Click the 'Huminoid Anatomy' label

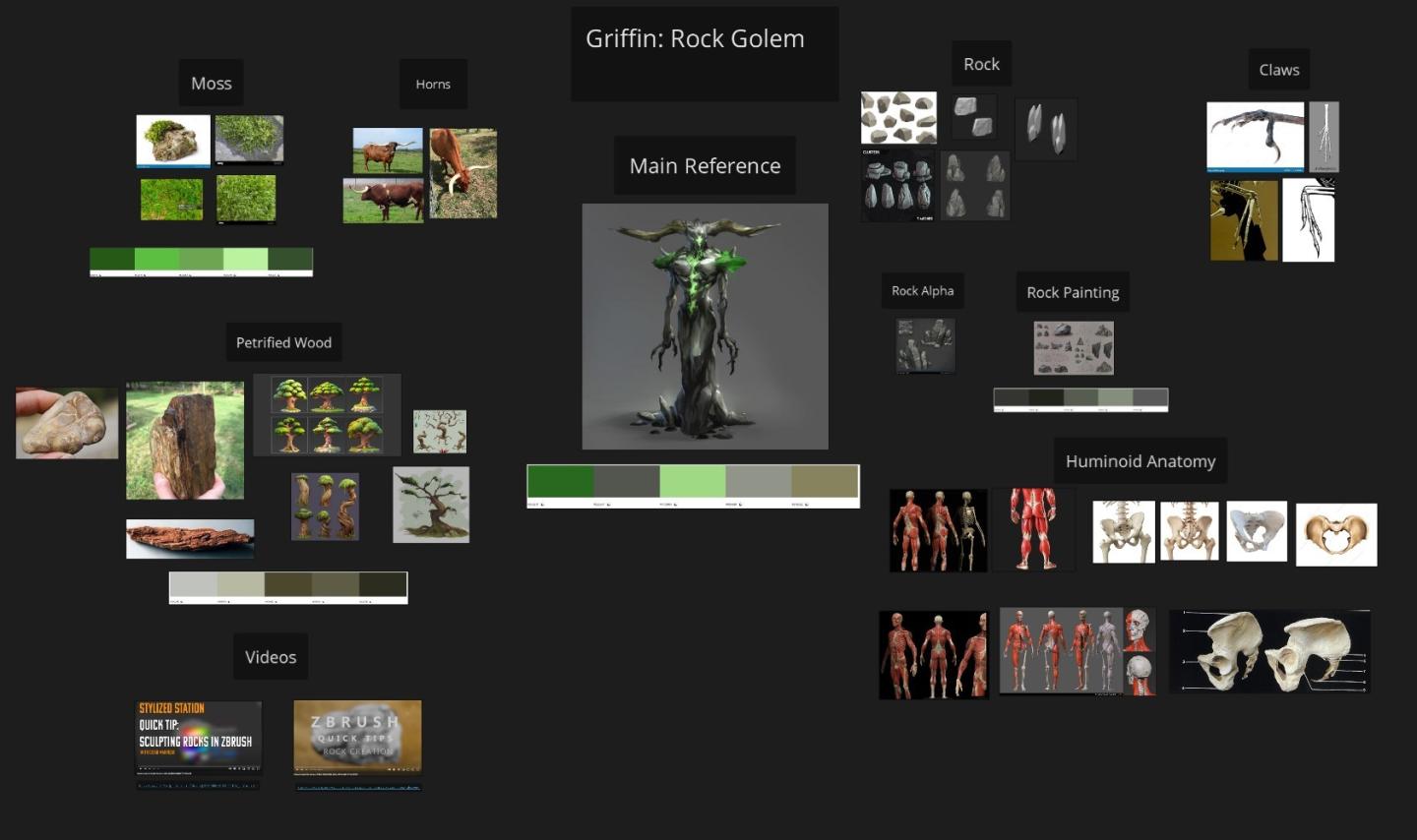[1140, 460]
